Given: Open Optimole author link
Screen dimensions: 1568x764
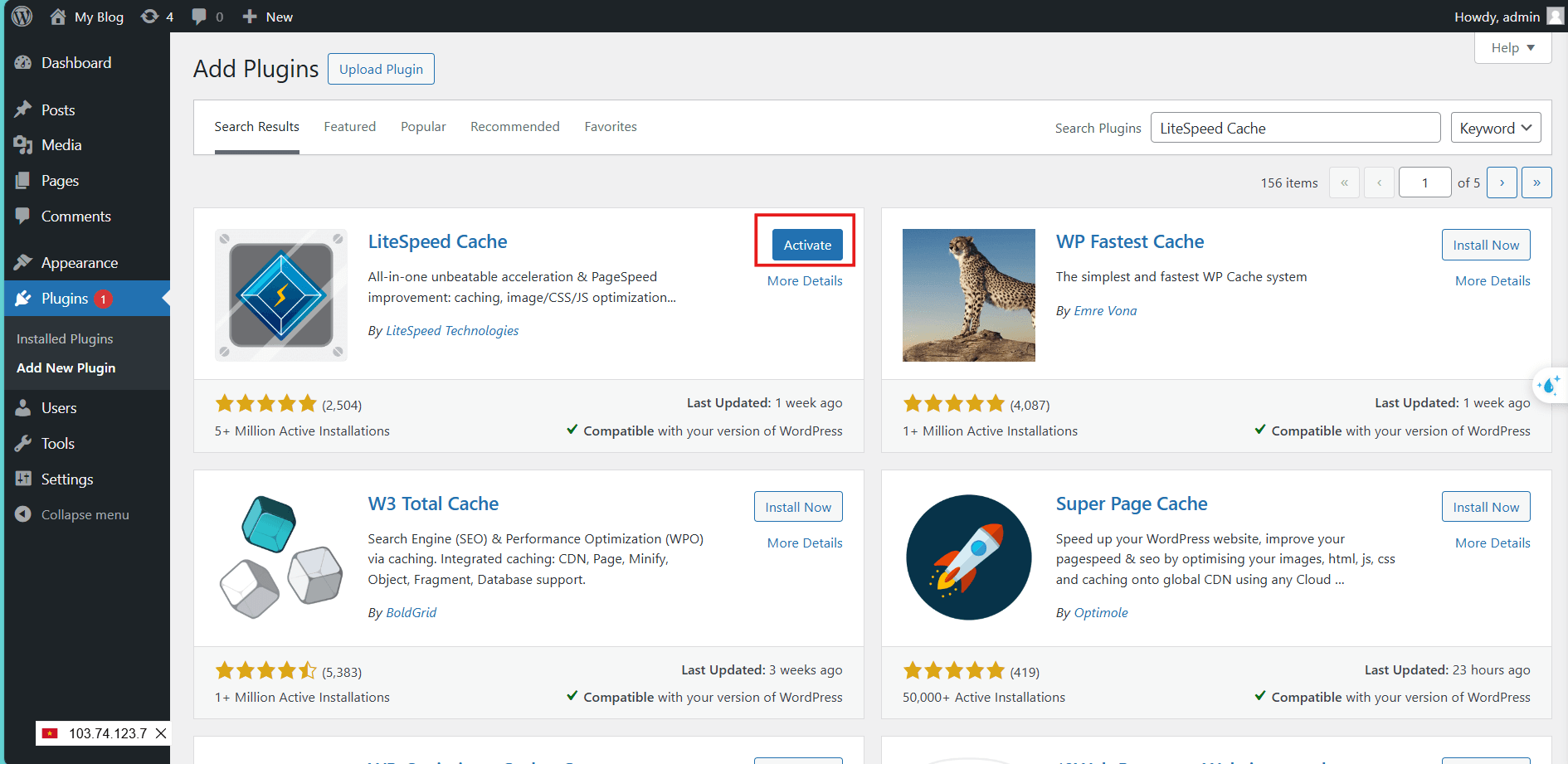Looking at the screenshot, I should (x=1101, y=613).
